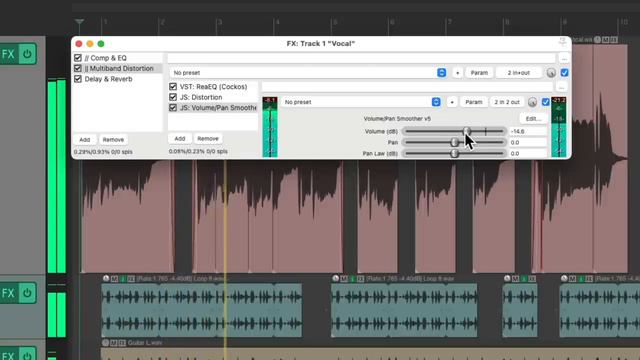Click the first Loop item's mute M icon
The height and width of the screenshot is (360, 640).
[x=114, y=279]
